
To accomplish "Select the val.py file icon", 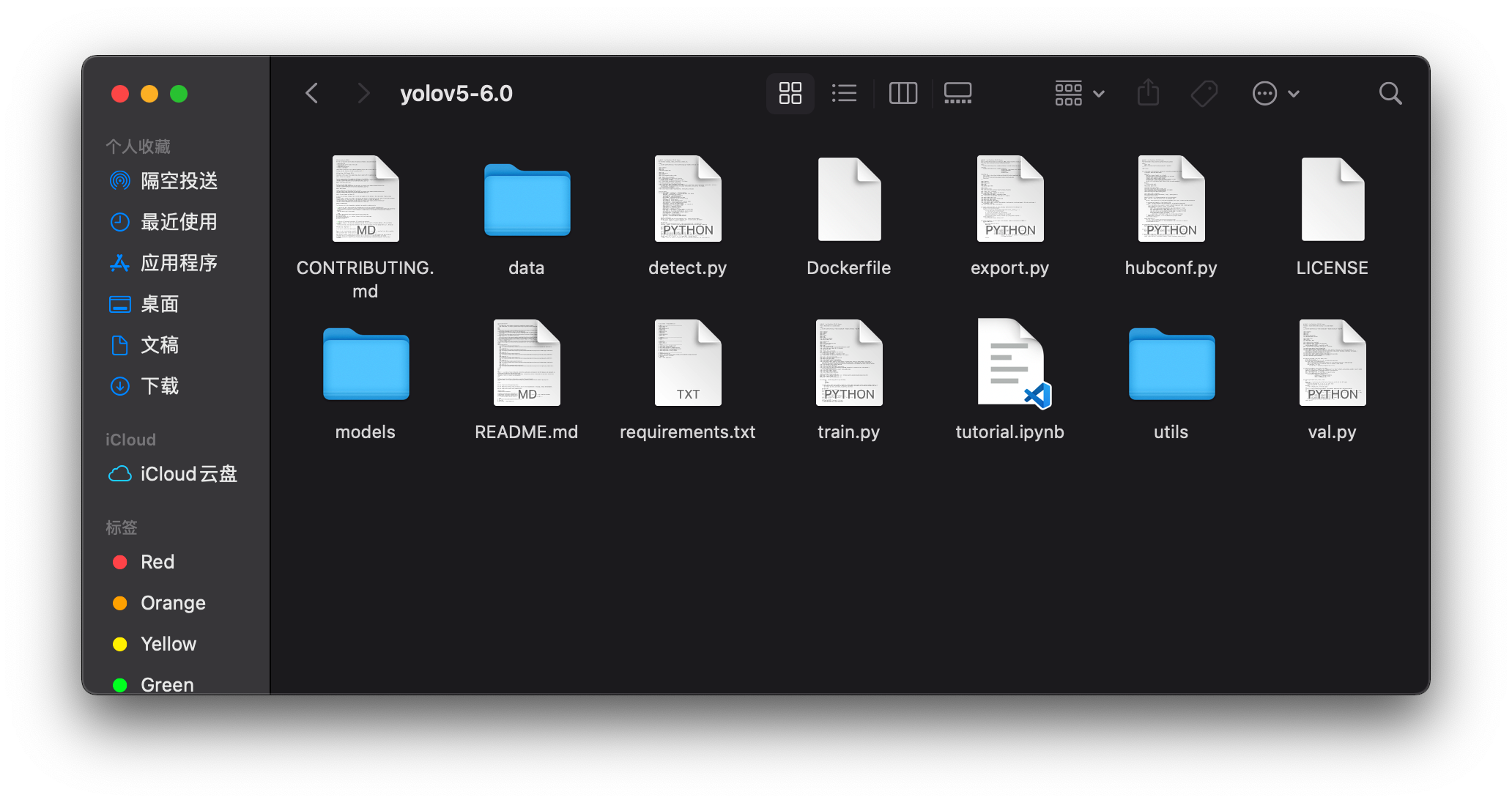I will [1333, 363].
